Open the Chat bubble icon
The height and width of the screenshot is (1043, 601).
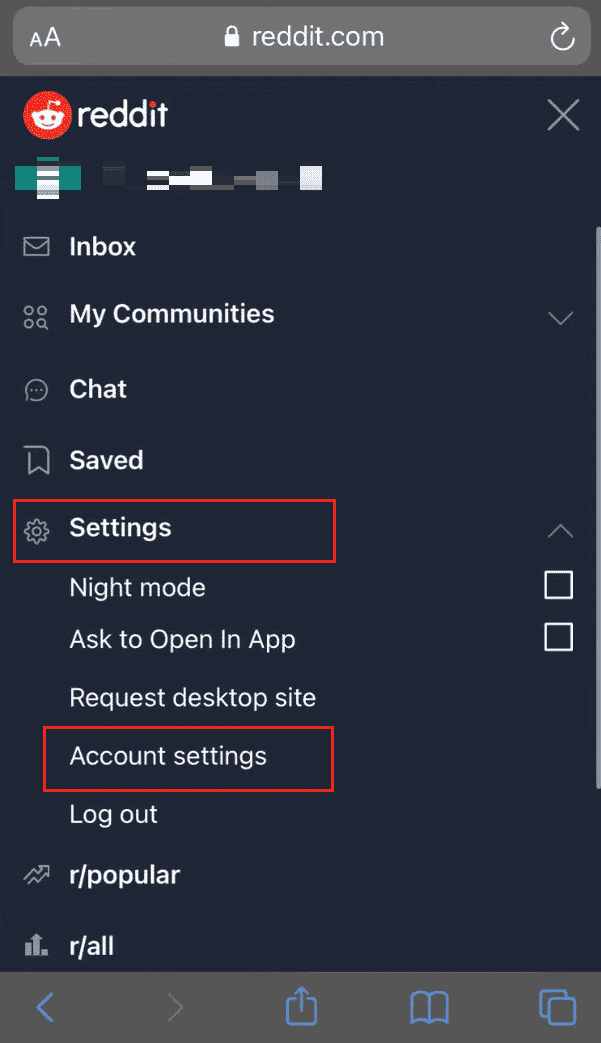36,390
